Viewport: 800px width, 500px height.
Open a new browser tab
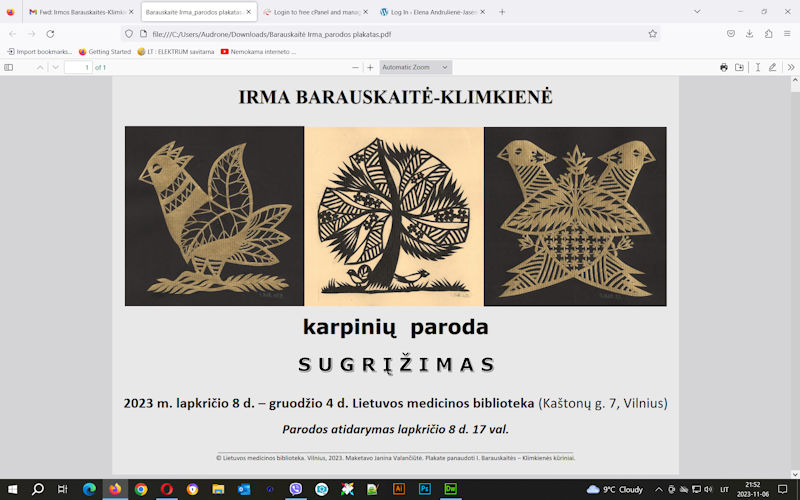502,12
